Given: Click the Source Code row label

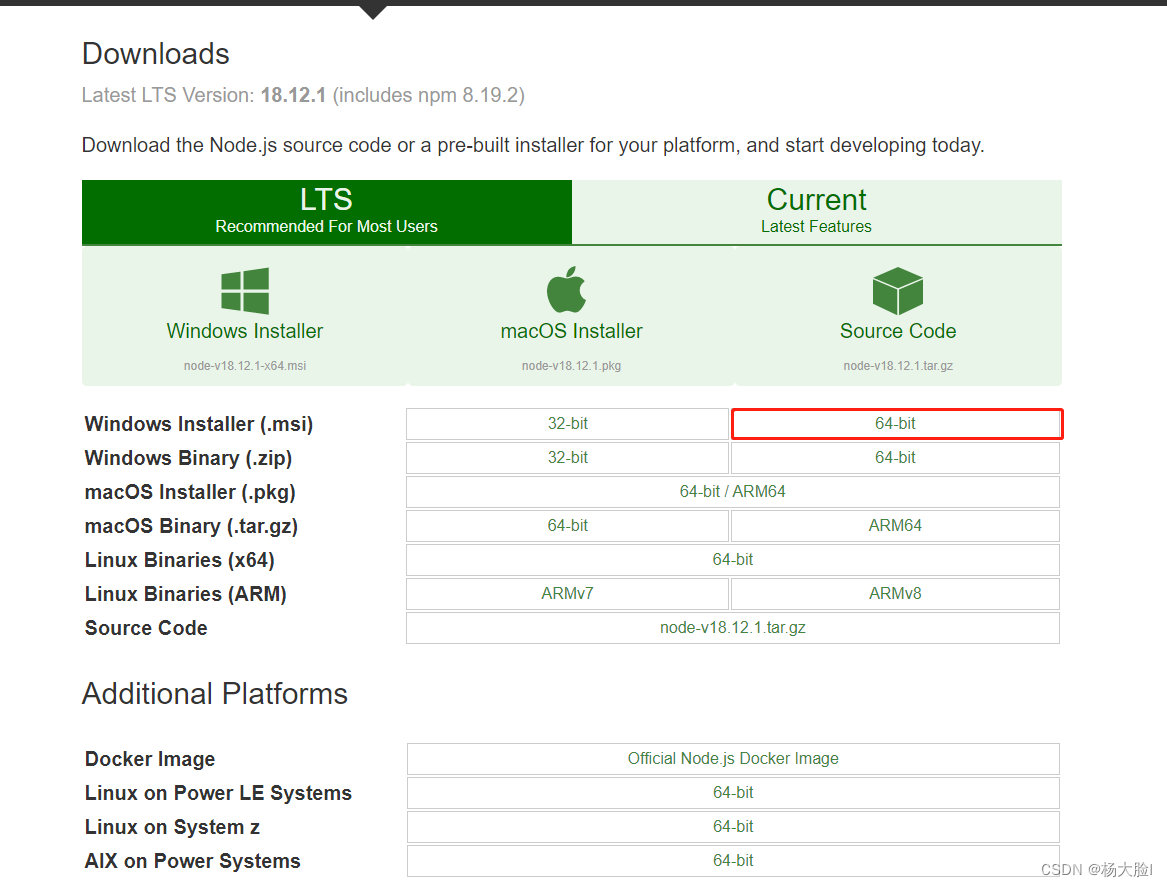Looking at the screenshot, I should [146, 628].
